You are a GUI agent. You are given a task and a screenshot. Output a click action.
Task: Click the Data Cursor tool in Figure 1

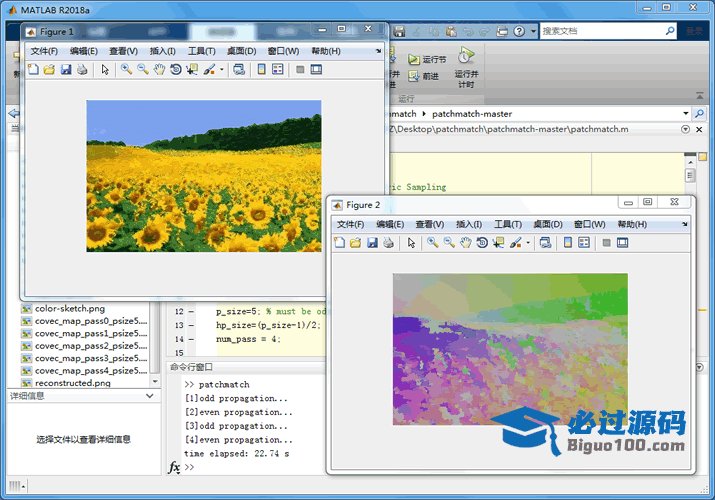point(192,70)
